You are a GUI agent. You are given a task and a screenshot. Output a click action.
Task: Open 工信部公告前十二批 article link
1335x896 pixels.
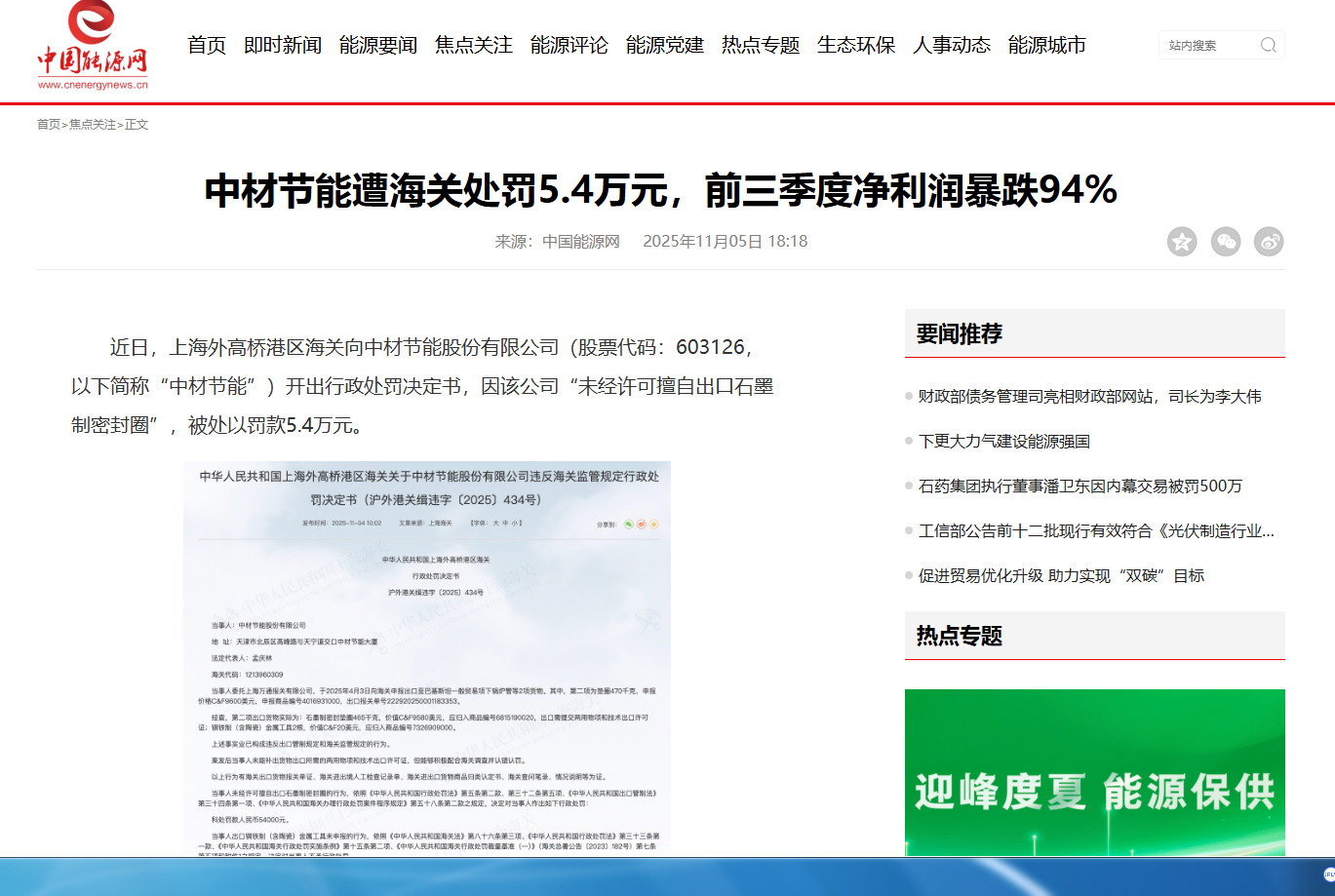click(x=1096, y=531)
